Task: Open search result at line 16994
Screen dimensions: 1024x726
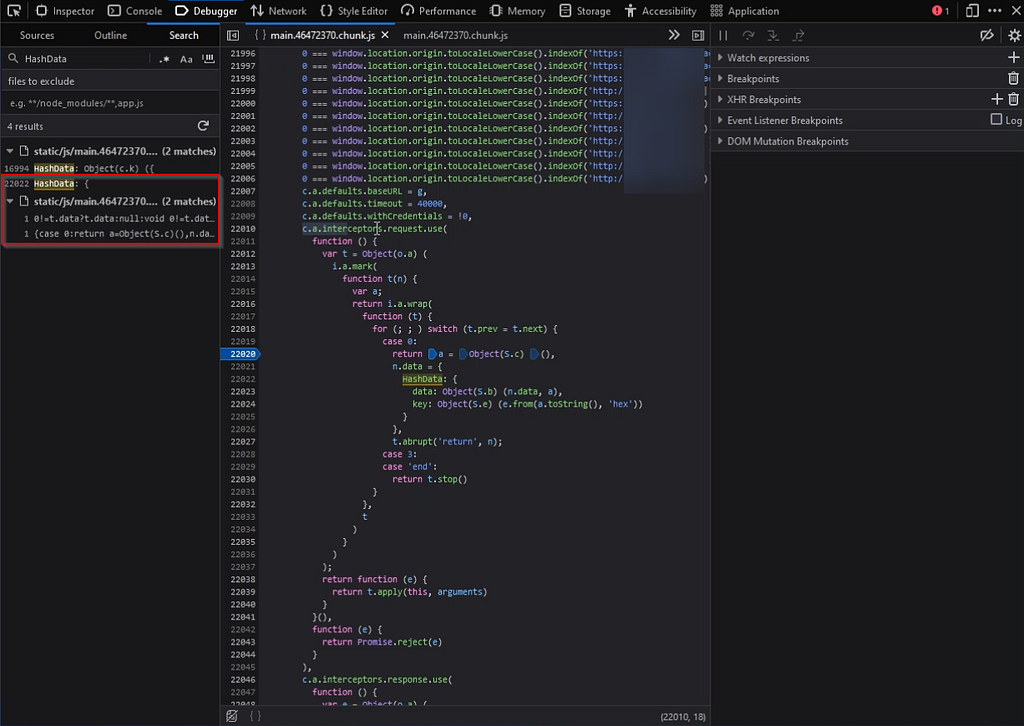Action: click(x=110, y=168)
